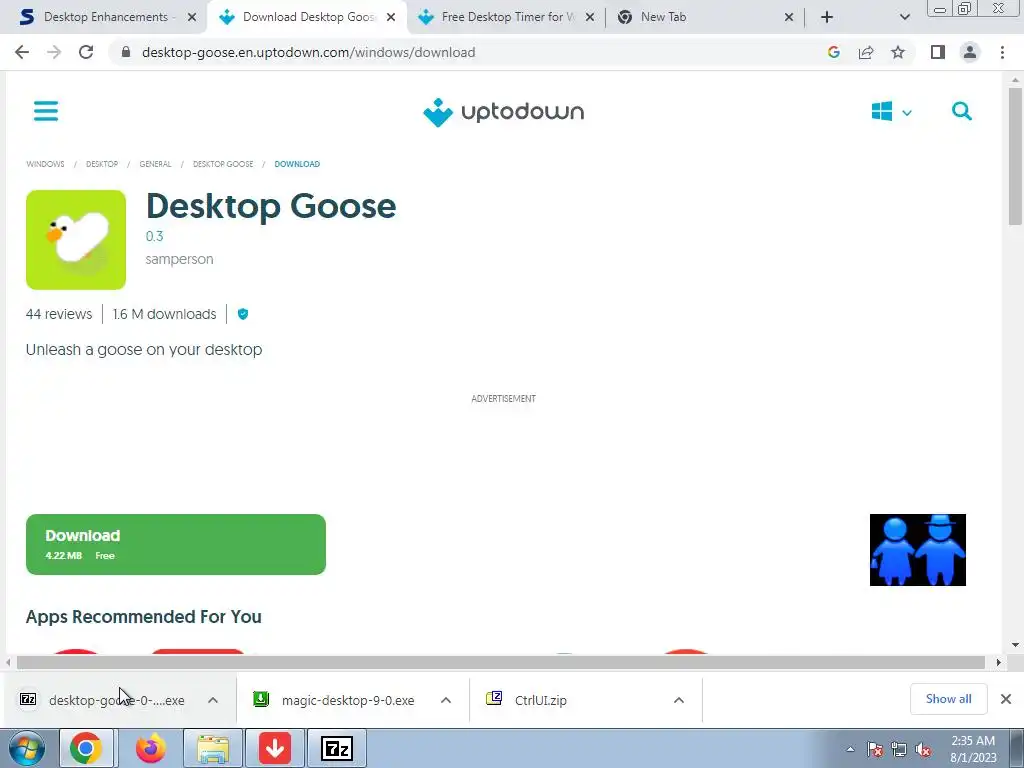Open the GENERAL breadcrumb link
Image resolution: width=1024 pixels, height=768 pixels.
point(155,164)
